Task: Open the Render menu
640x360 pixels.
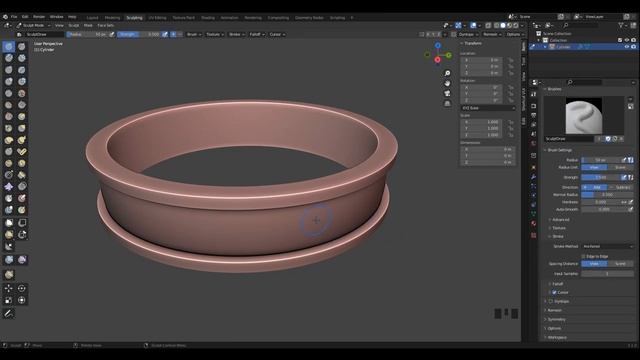Action: (39, 17)
